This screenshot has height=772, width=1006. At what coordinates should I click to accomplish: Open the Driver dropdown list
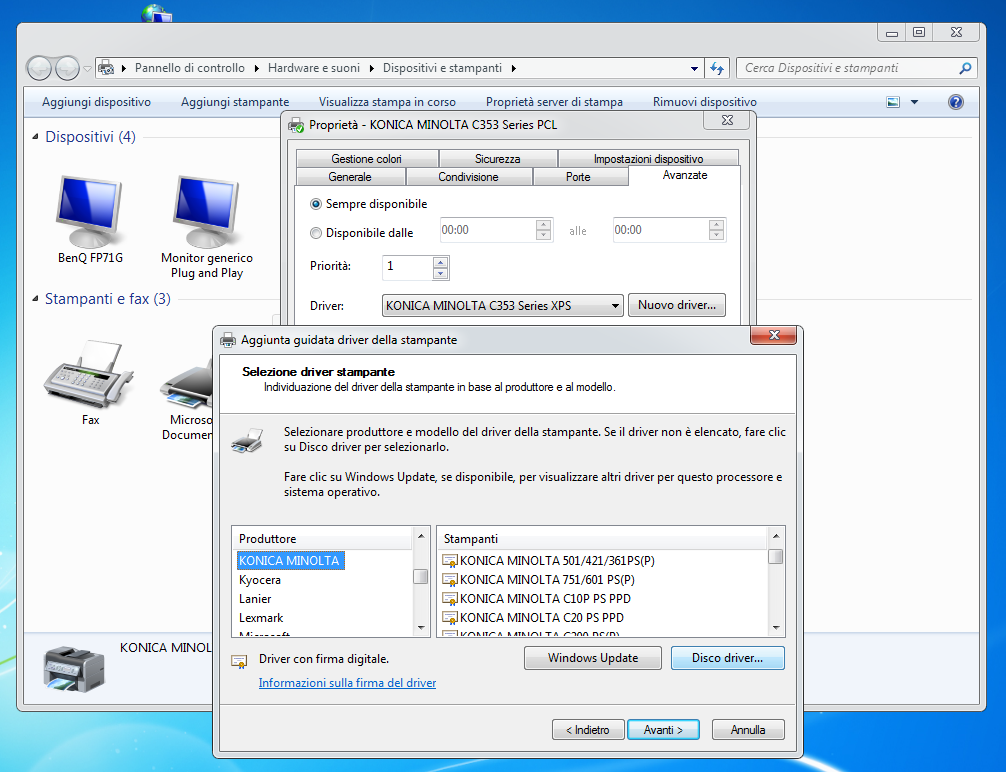pos(615,306)
